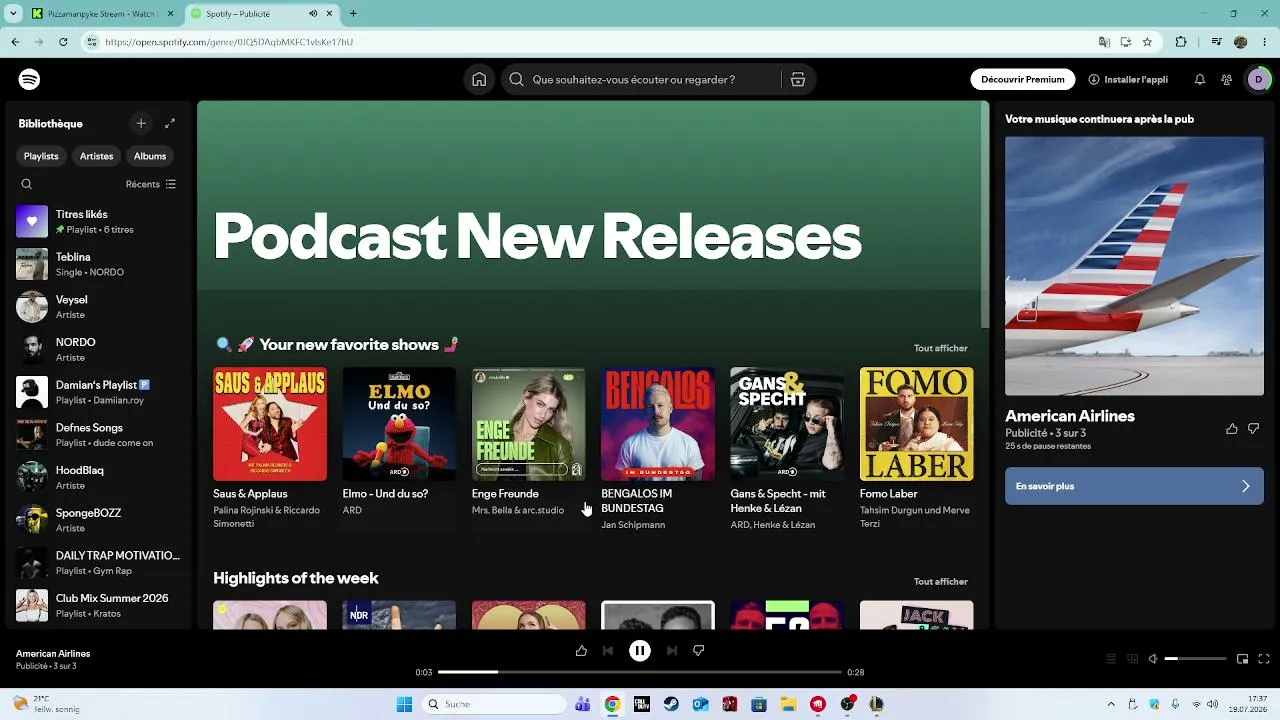The height and width of the screenshot is (720, 1280).
Task: Mute the Spotify player volume
Action: pos(1153,659)
